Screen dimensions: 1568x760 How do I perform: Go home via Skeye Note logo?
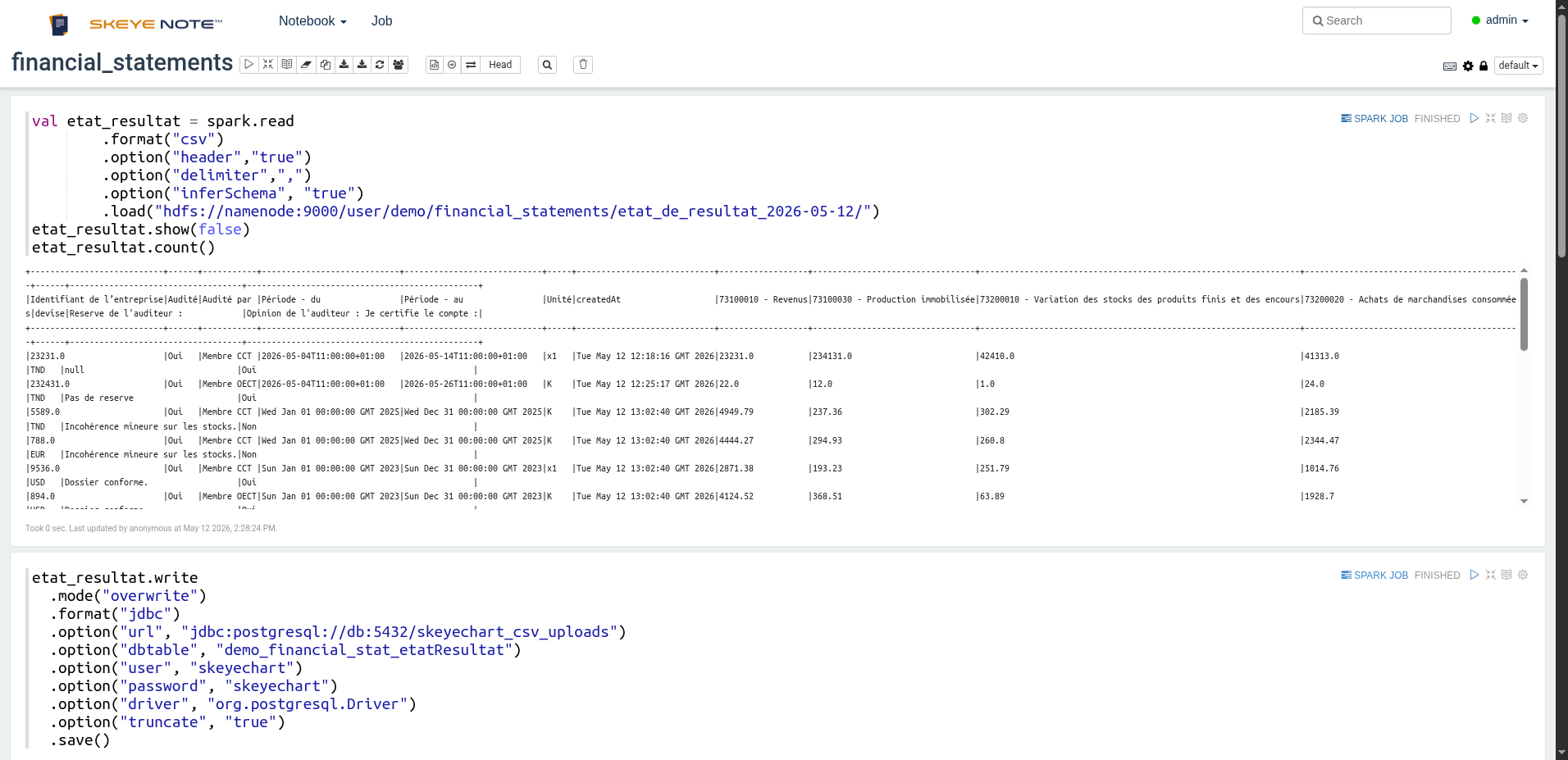(135, 24)
